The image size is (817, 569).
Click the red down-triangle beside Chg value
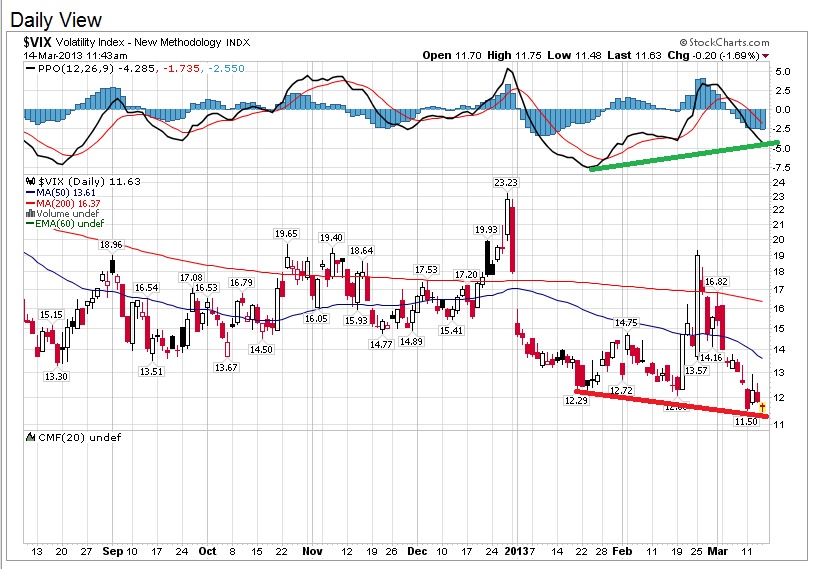(x=765, y=56)
